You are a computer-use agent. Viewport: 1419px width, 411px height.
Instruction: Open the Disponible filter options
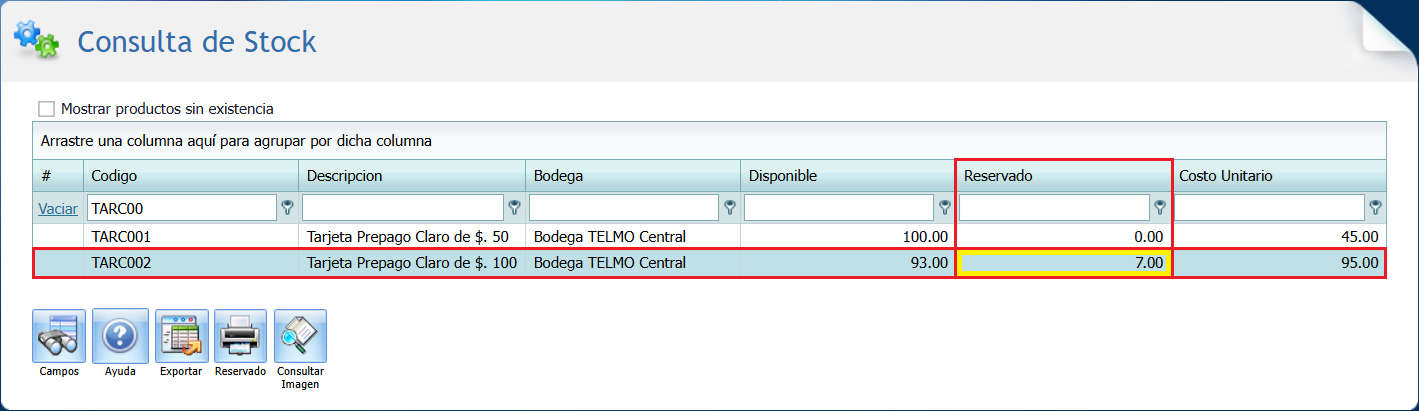coord(945,208)
